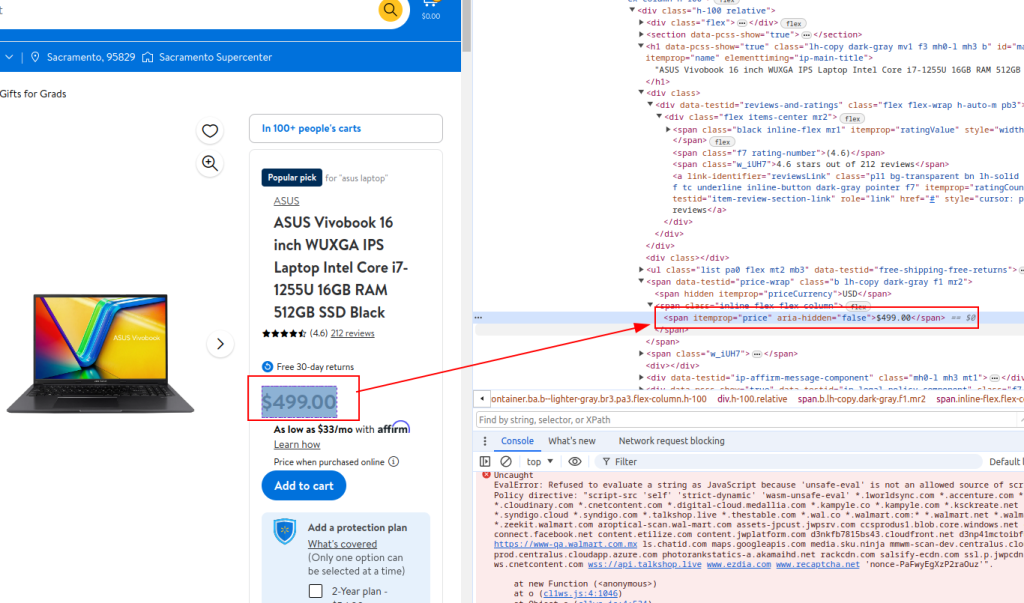Open the cl1ws.js:4:1046 source link

[x=581, y=594]
